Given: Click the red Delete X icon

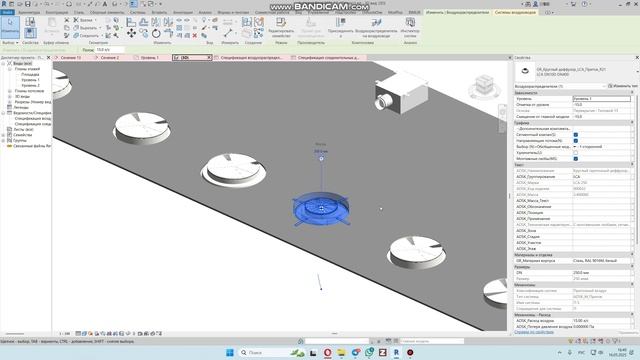Looking at the screenshot, I should 195,36.
